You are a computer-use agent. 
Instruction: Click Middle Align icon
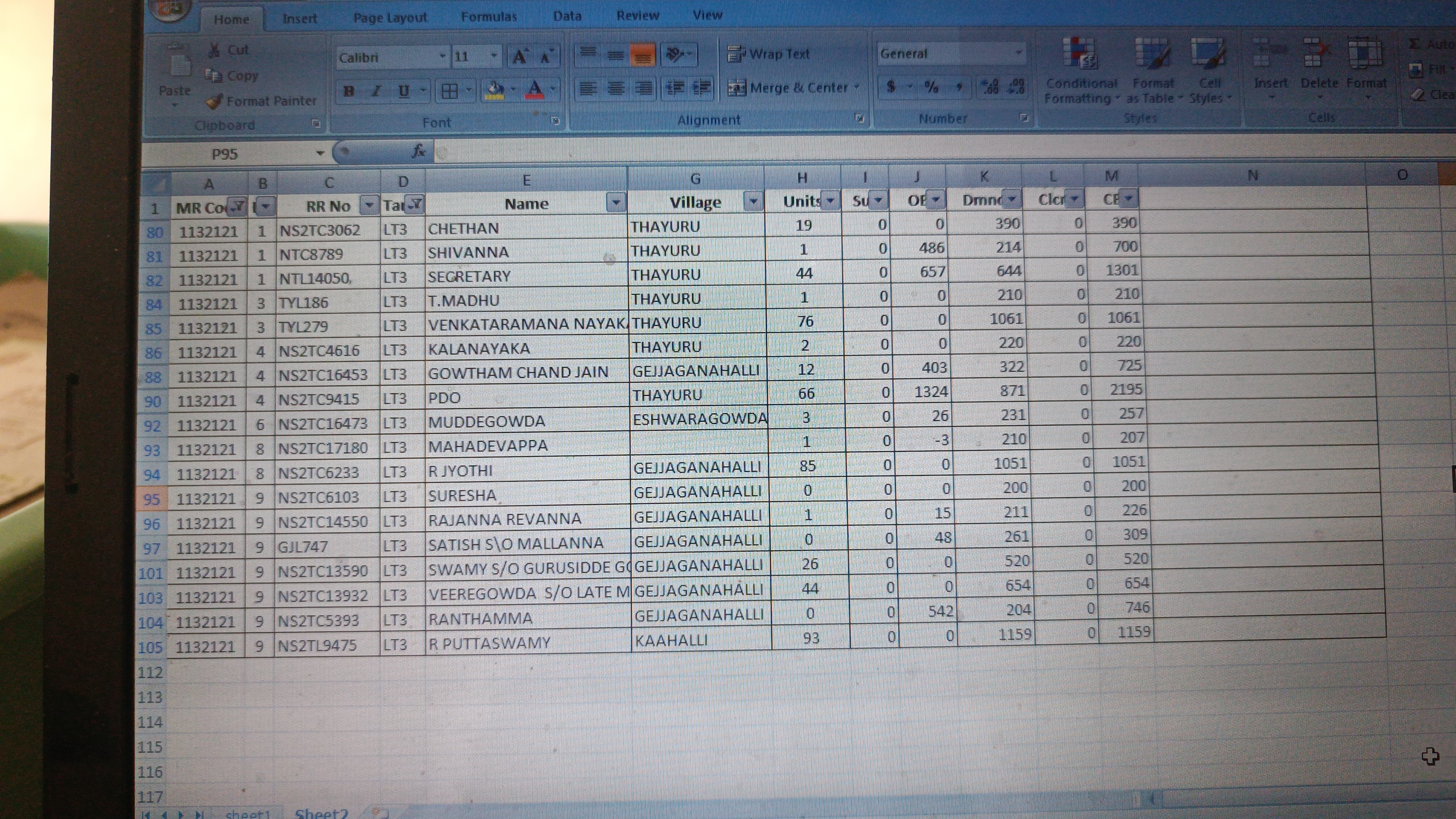pyautogui.click(x=615, y=54)
